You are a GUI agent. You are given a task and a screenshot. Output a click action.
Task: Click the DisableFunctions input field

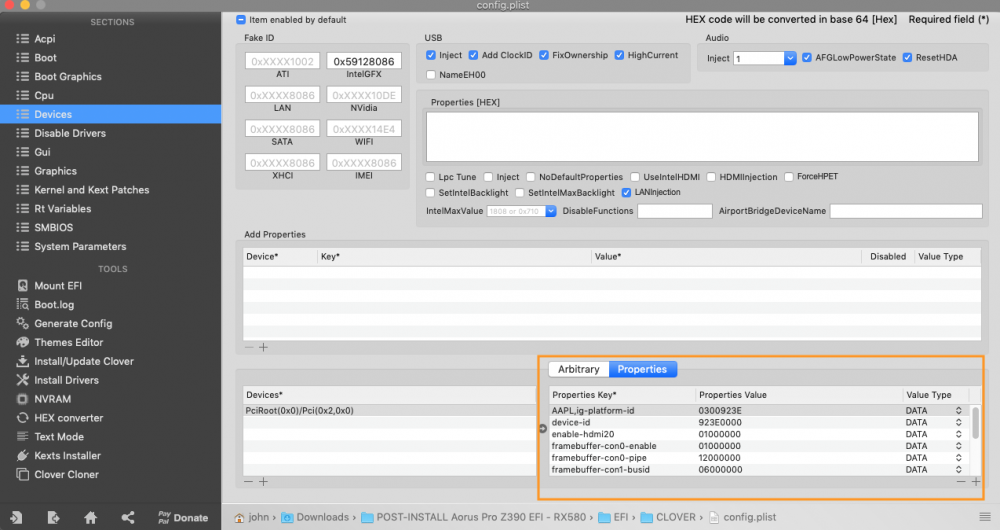675,211
